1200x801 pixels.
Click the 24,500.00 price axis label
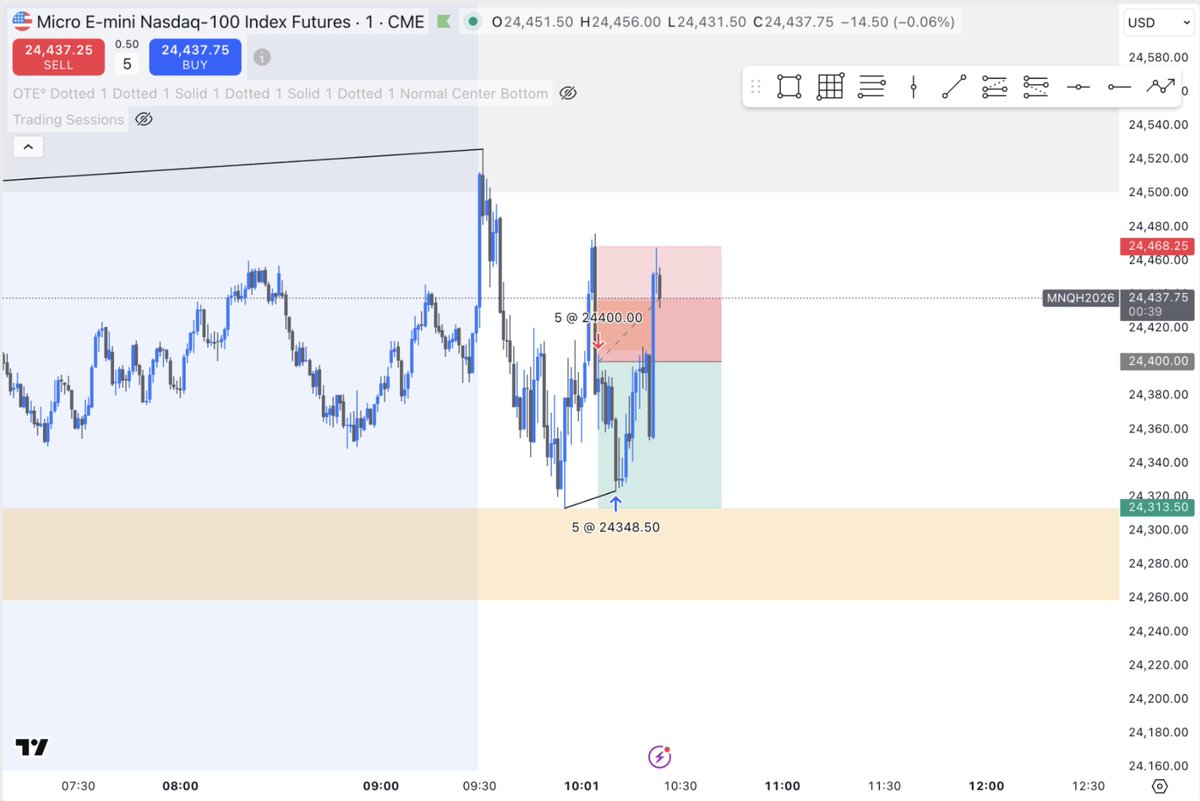tap(1159, 192)
